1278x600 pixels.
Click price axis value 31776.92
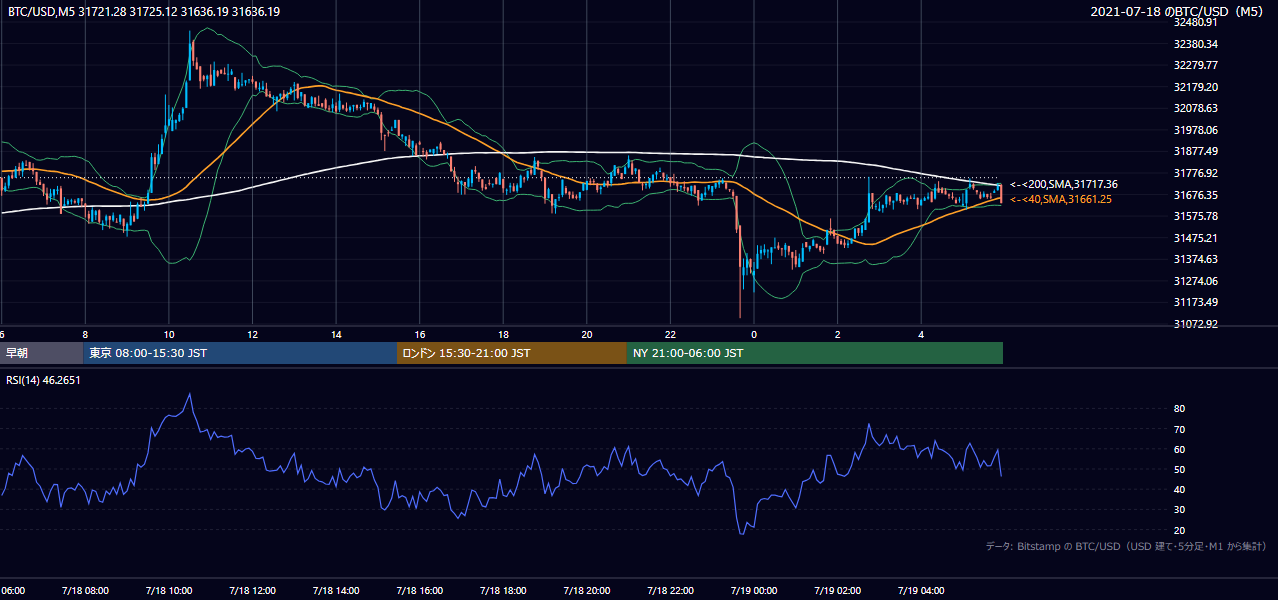tap(1196, 173)
